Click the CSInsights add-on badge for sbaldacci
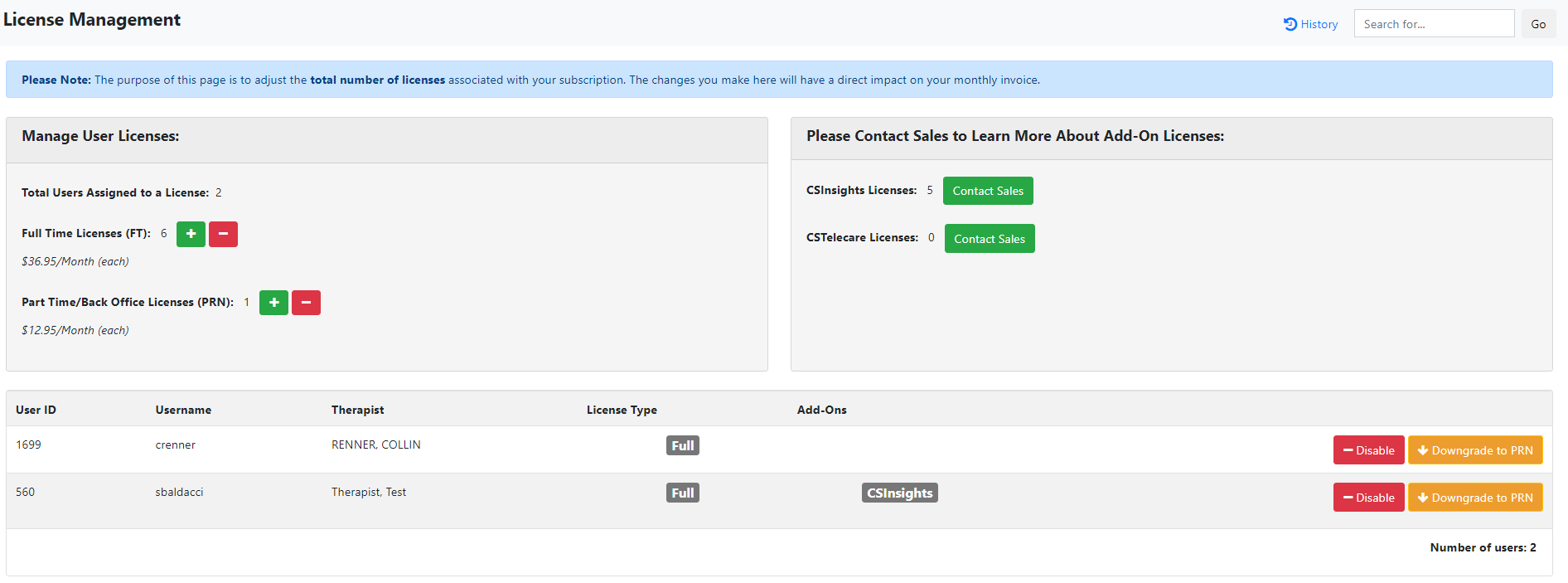The width and height of the screenshot is (1568, 583). (899, 493)
